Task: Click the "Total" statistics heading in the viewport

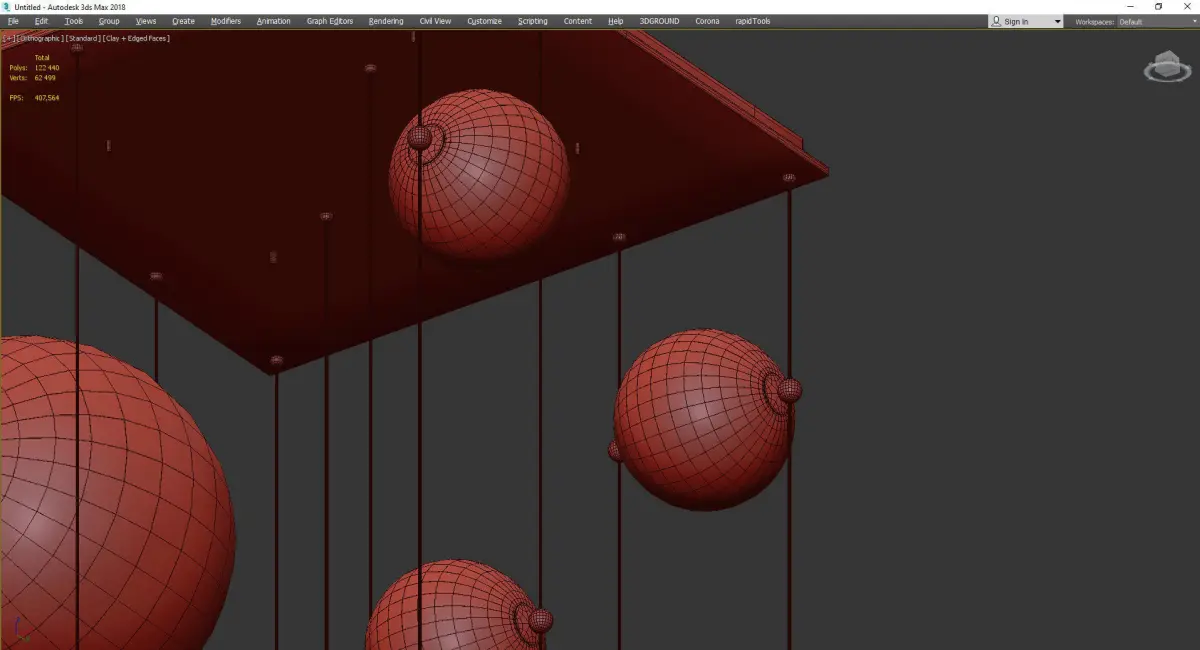Action: click(x=41, y=58)
